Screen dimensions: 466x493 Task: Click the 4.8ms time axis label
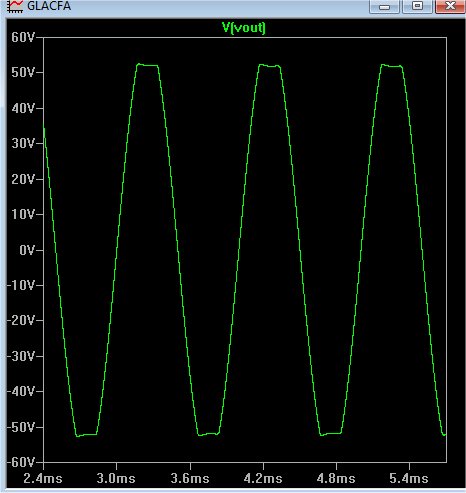(x=336, y=479)
